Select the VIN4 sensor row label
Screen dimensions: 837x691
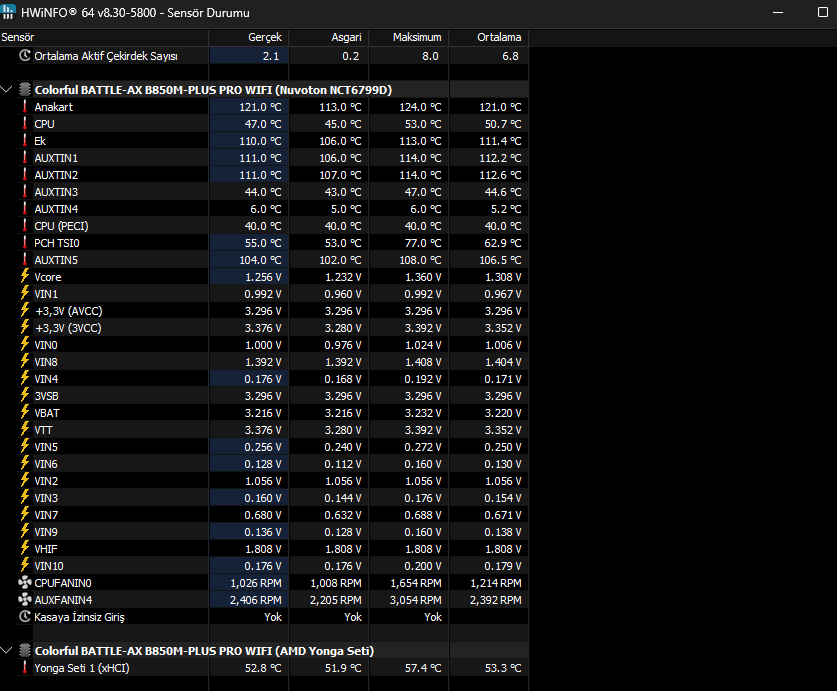pos(46,379)
